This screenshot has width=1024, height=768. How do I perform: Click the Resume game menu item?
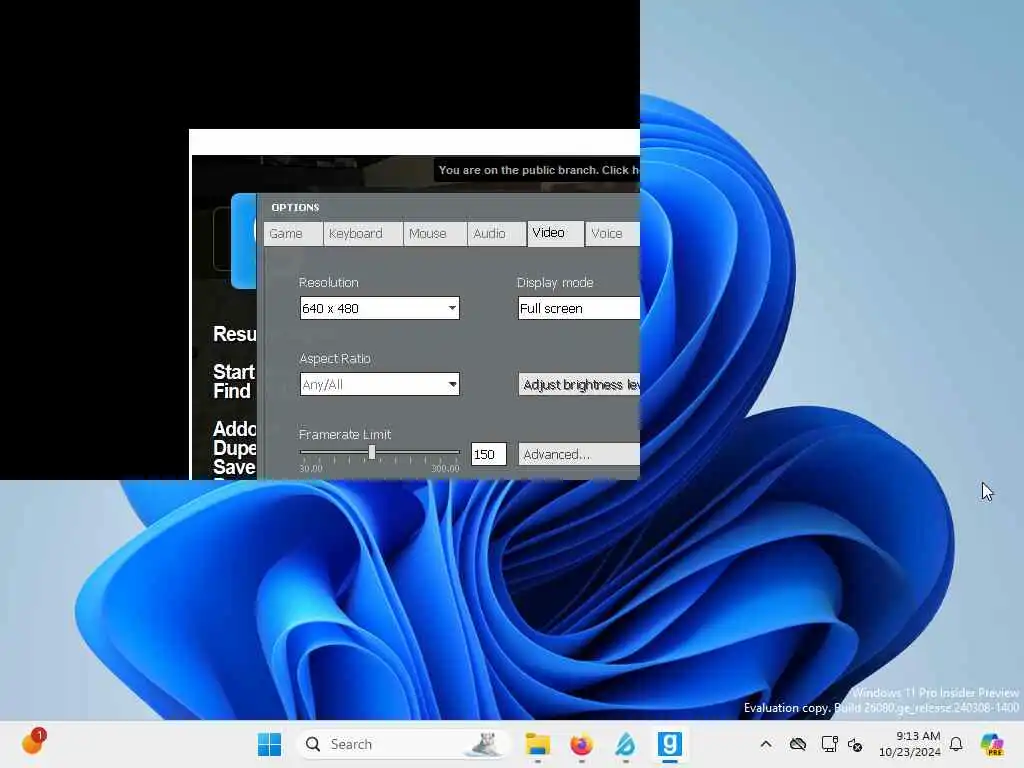[x=234, y=334]
